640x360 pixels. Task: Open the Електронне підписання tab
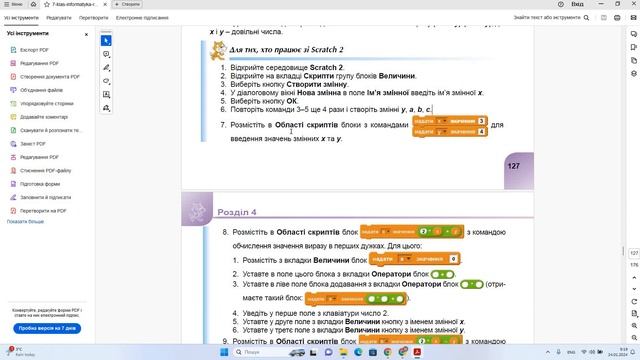tap(142, 18)
